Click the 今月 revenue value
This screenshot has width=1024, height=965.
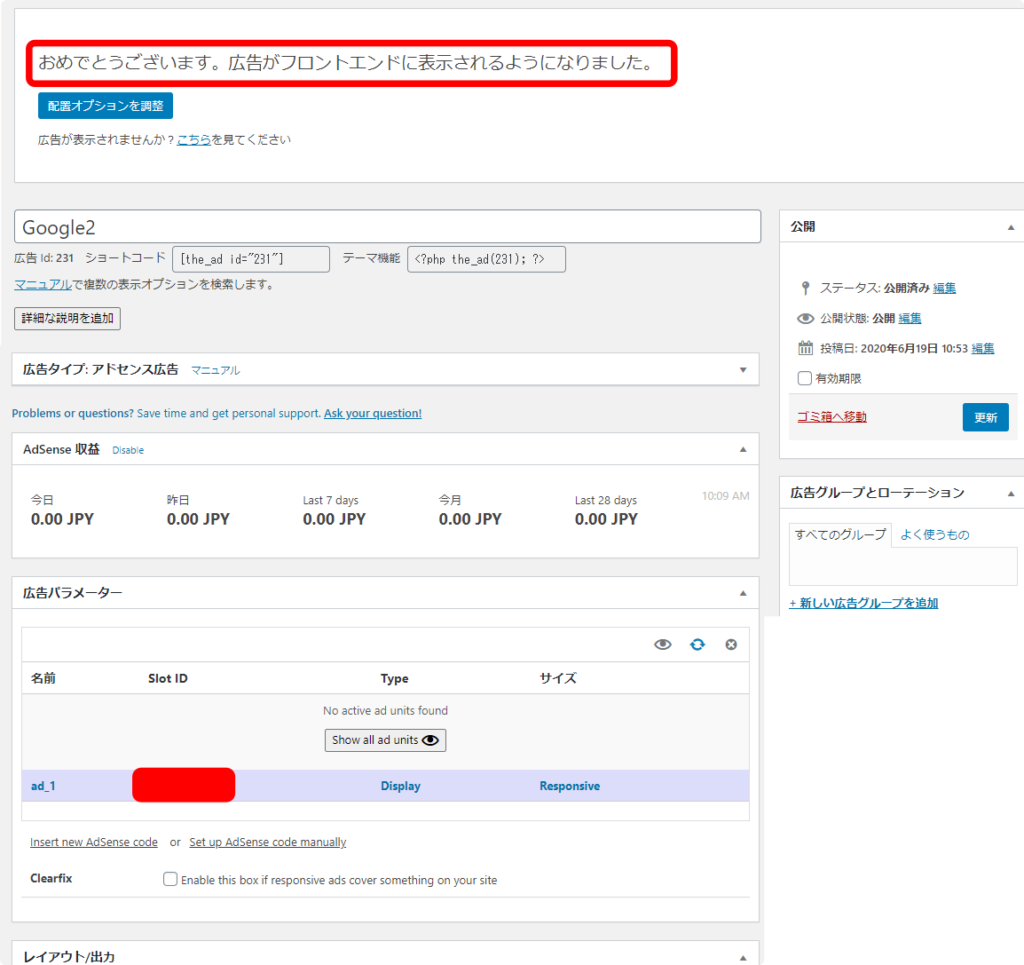click(x=470, y=519)
